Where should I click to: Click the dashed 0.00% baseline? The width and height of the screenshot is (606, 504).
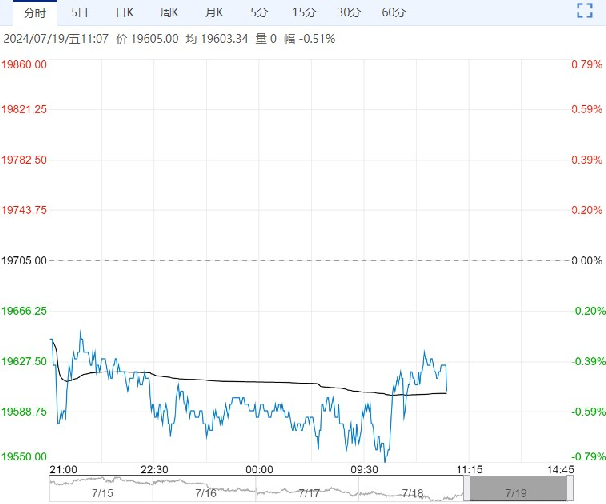coord(300,260)
